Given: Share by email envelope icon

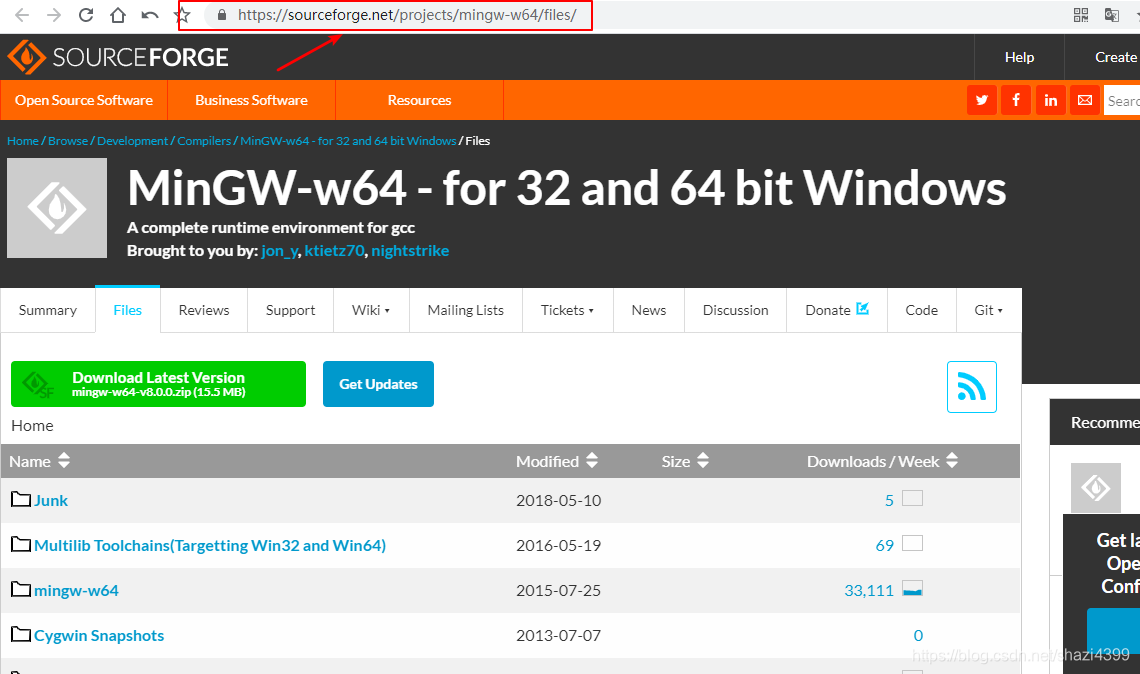Looking at the screenshot, I should [x=1085, y=100].
